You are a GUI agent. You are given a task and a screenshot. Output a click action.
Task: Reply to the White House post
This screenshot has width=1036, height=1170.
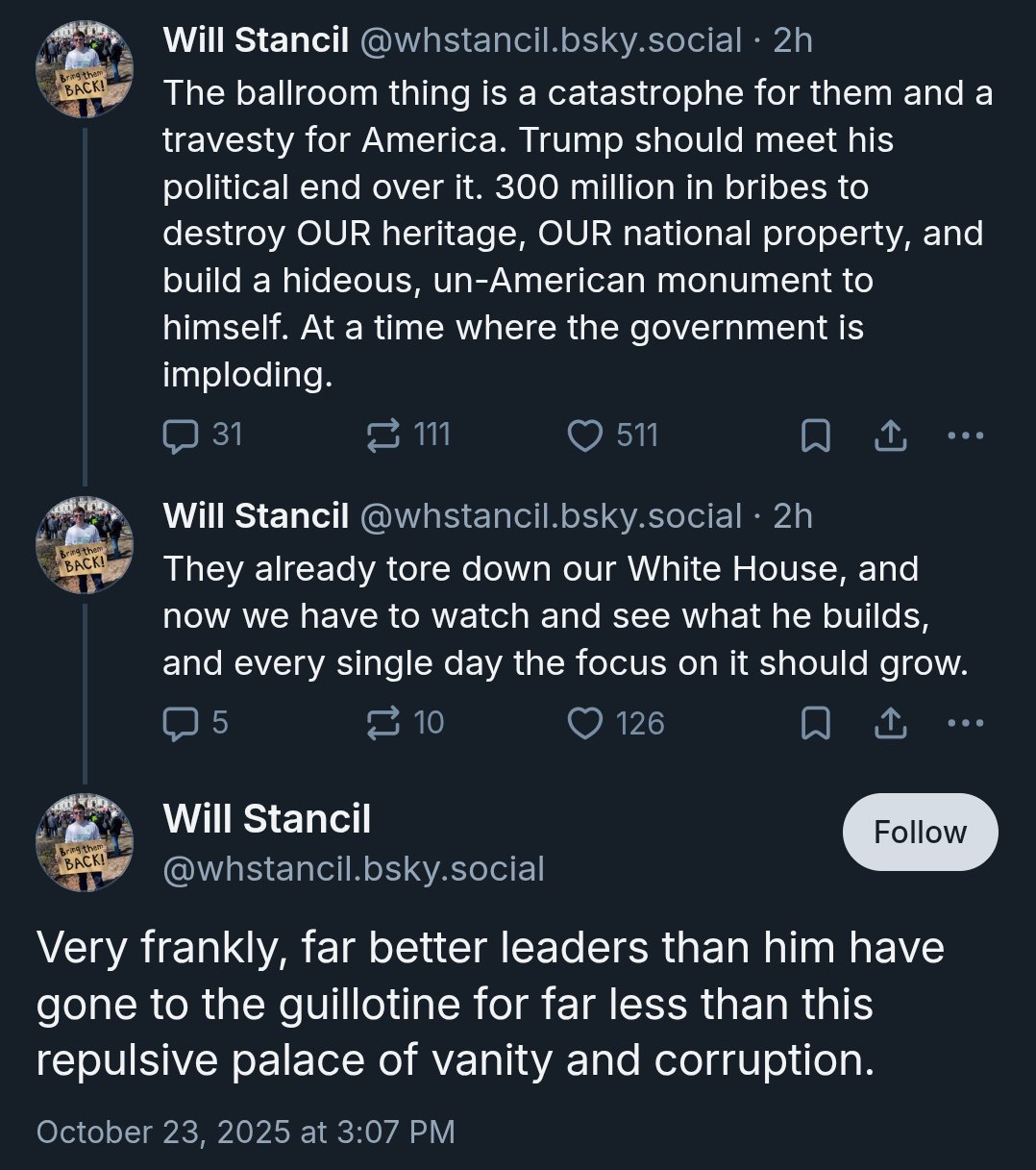(196, 723)
